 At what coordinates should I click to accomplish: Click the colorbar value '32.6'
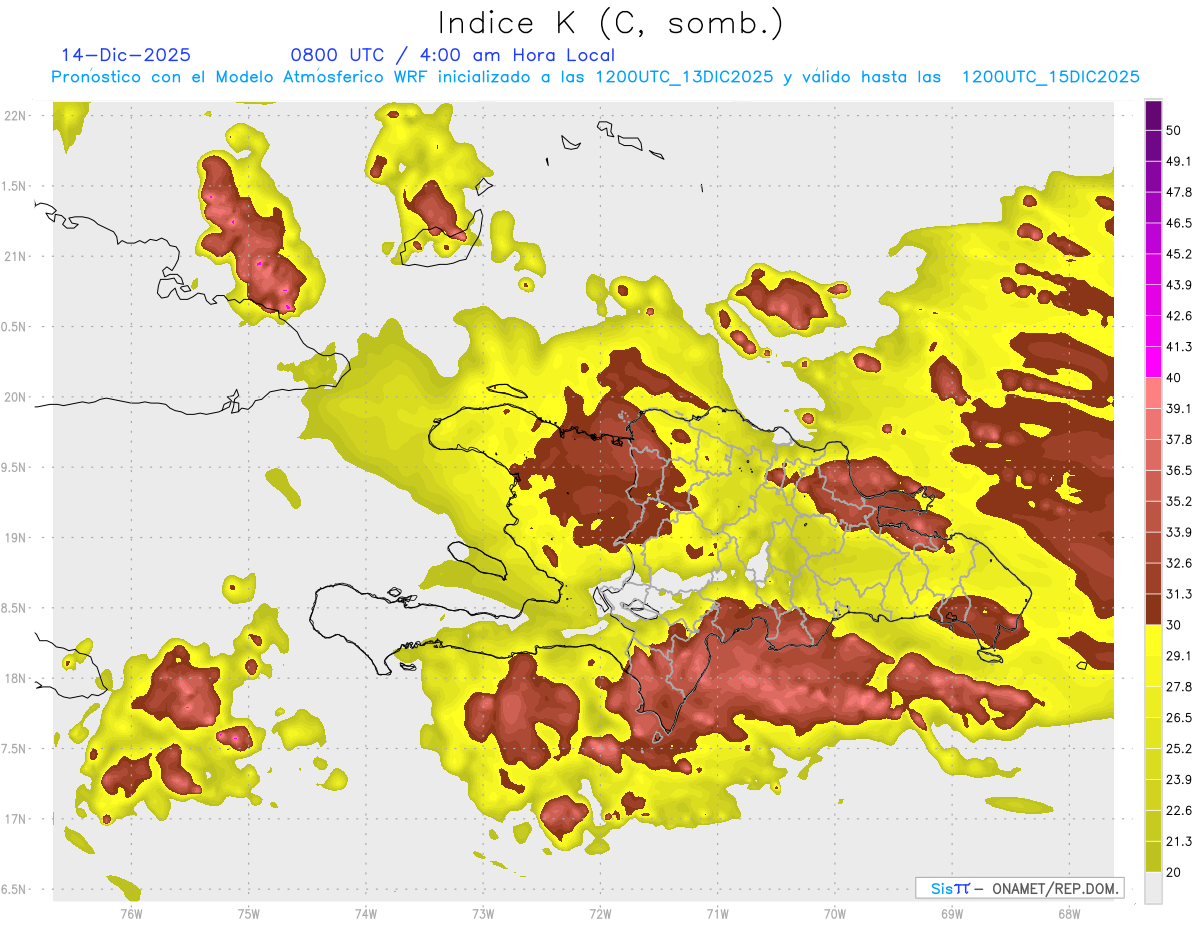[x=1179, y=563]
